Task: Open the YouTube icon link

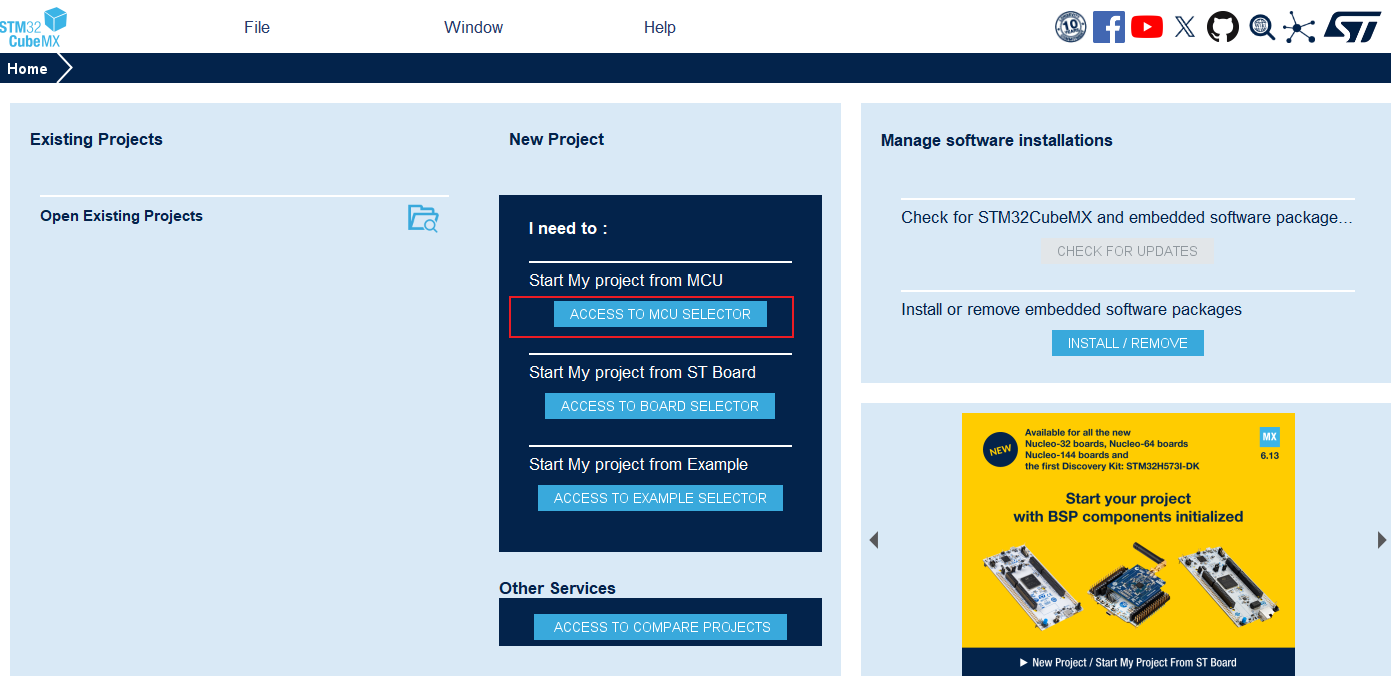Action: [x=1147, y=27]
